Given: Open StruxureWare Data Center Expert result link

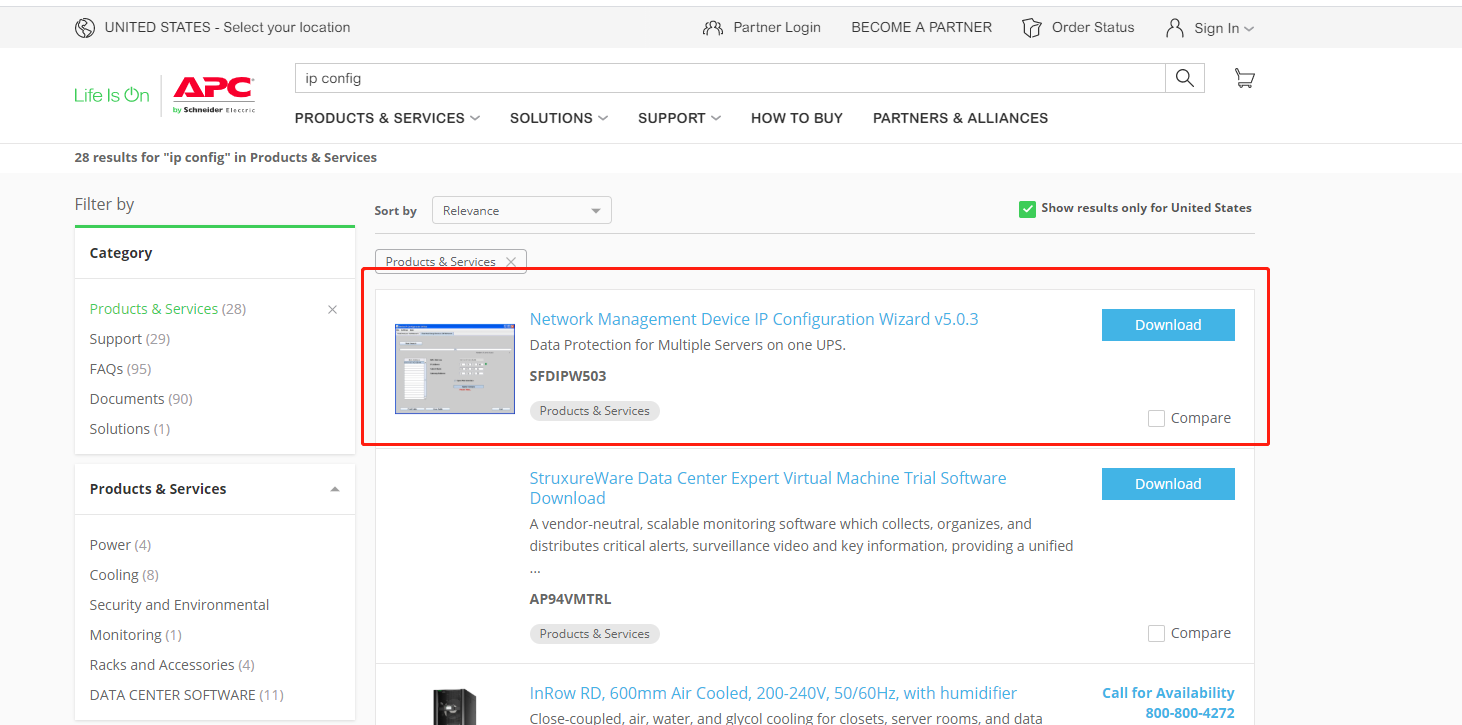Looking at the screenshot, I should click(768, 488).
